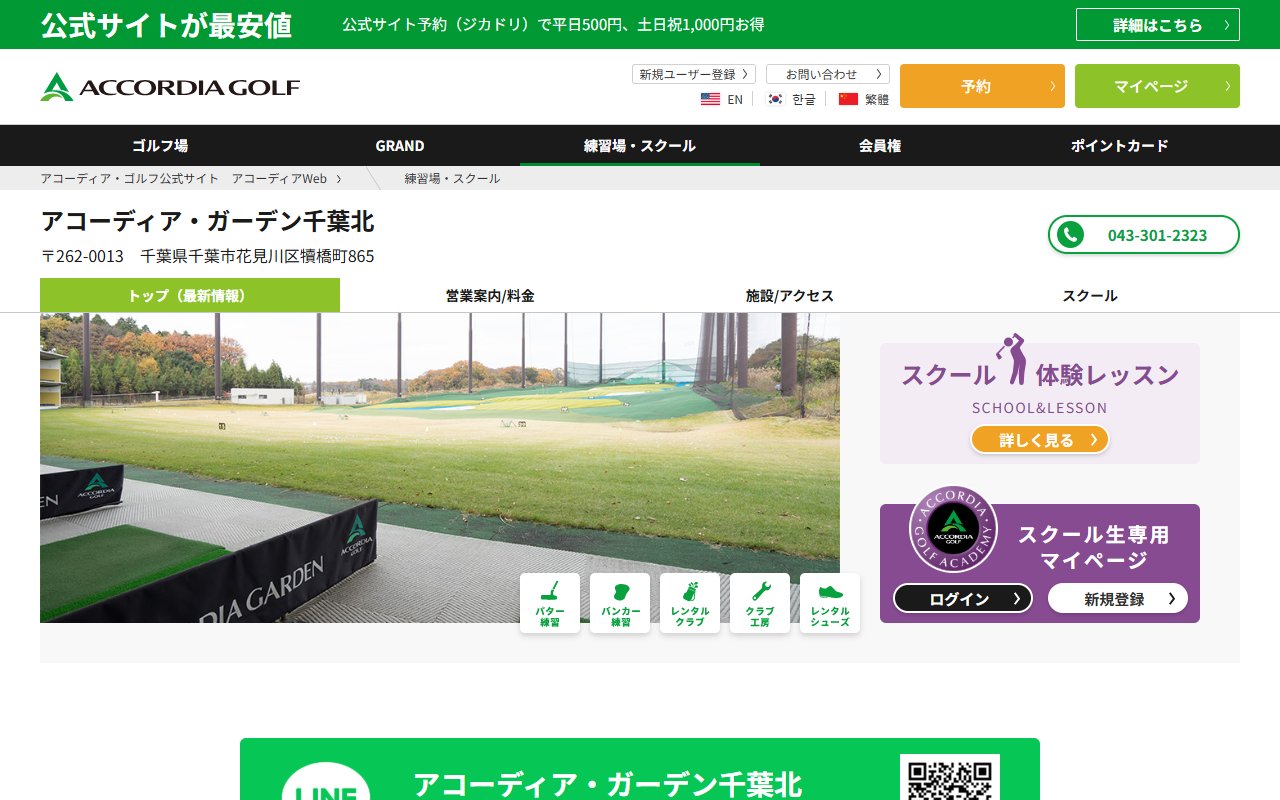The width and height of the screenshot is (1280, 800).
Task: Click the Accordia Golf Academy badge
Action: click(953, 530)
